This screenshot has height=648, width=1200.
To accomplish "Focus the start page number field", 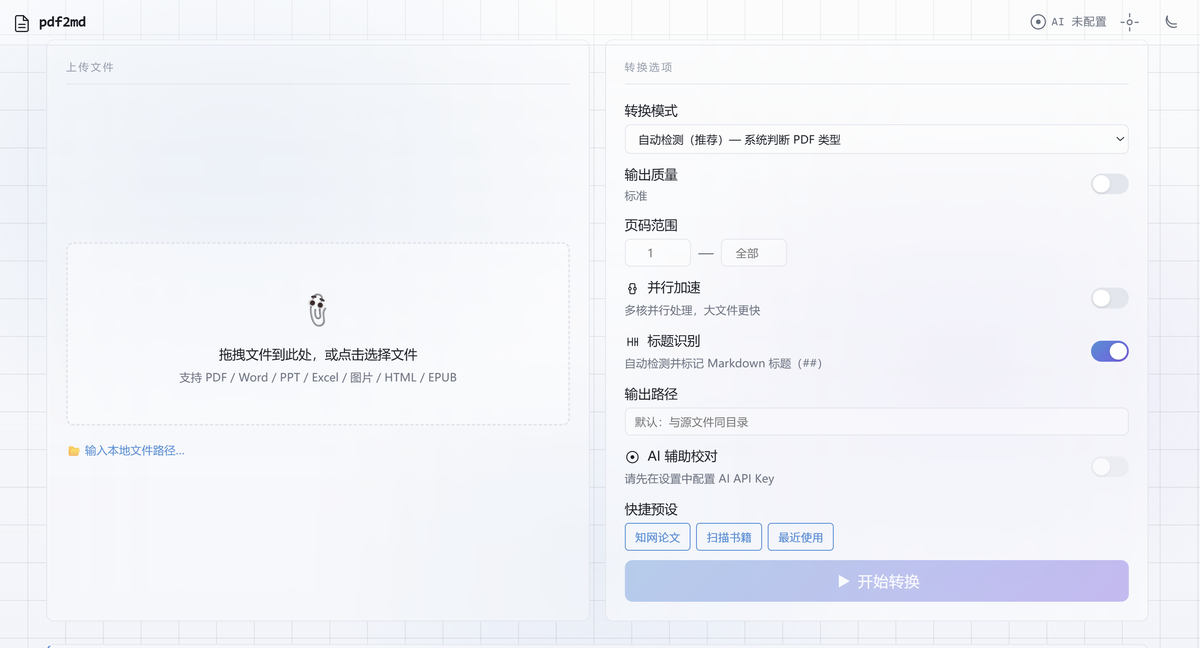I will (657, 253).
